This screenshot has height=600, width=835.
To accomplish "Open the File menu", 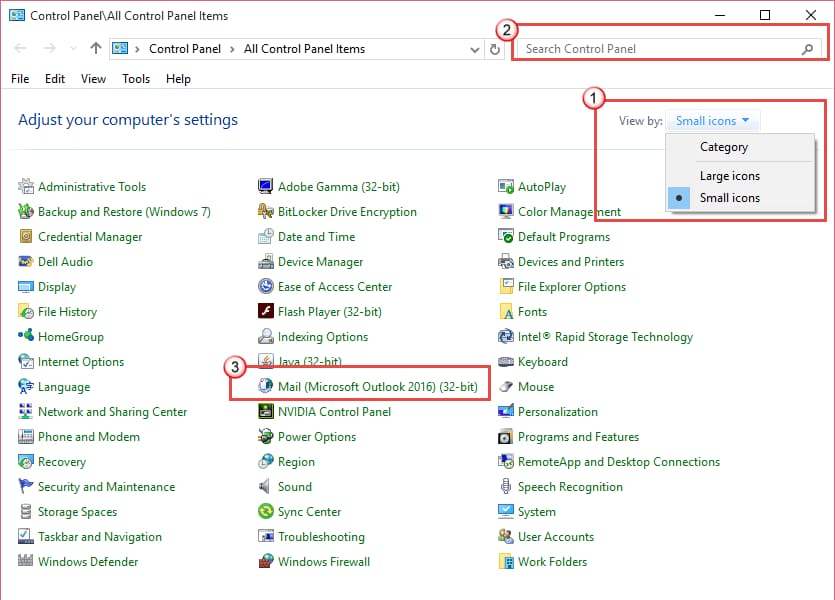I will [20, 79].
